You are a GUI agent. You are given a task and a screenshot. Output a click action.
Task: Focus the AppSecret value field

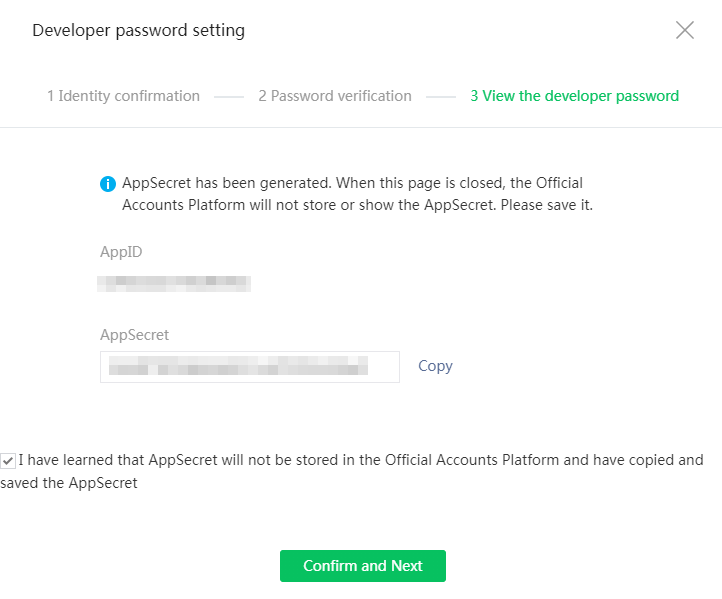coord(250,366)
